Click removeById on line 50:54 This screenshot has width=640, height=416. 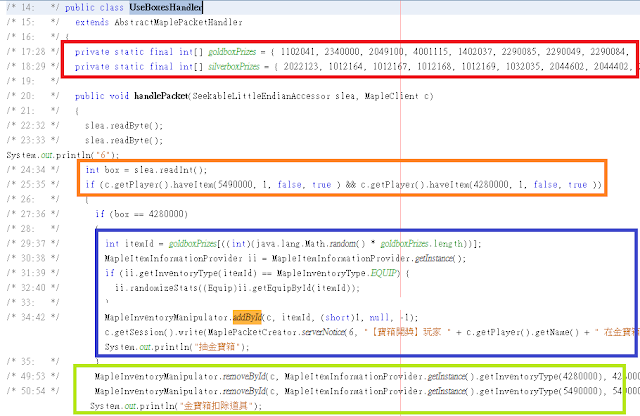click(x=245, y=391)
